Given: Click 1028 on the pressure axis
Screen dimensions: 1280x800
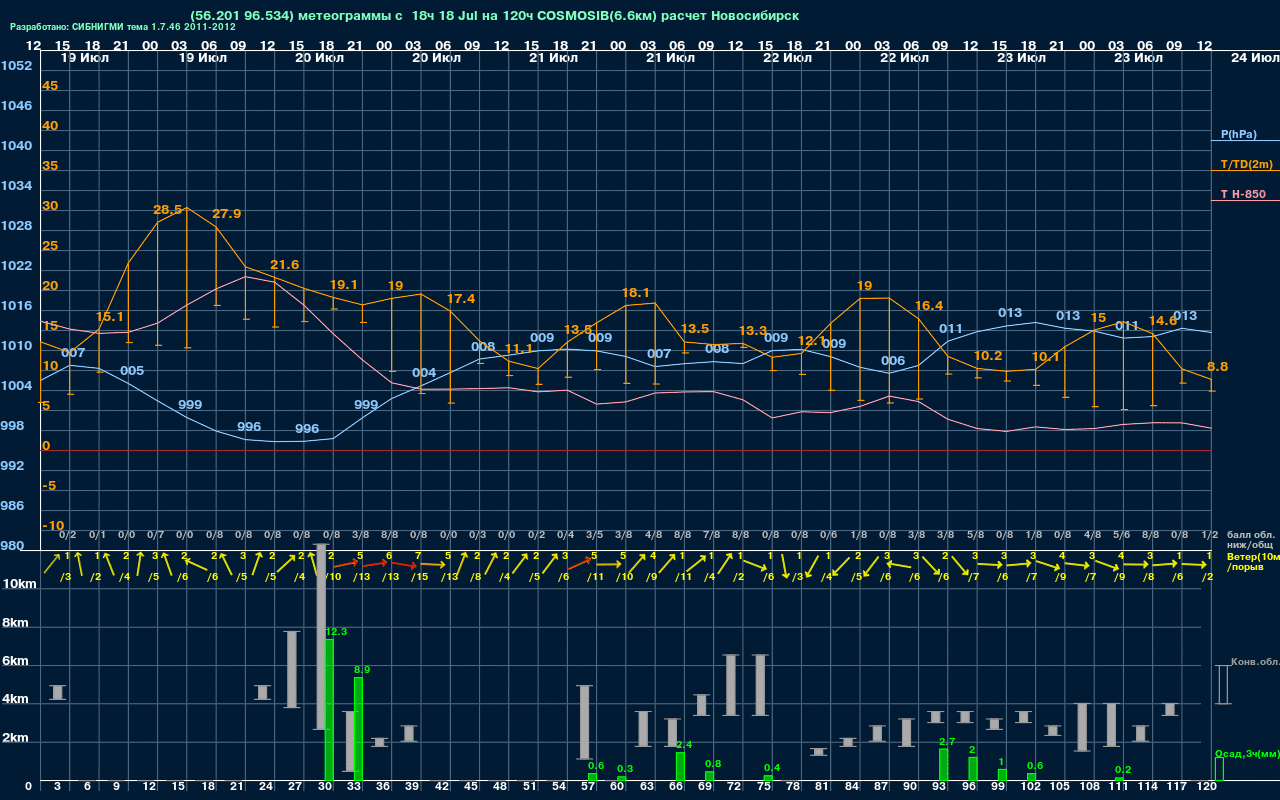Looking at the screenshot, I should [x=16, y=226].
